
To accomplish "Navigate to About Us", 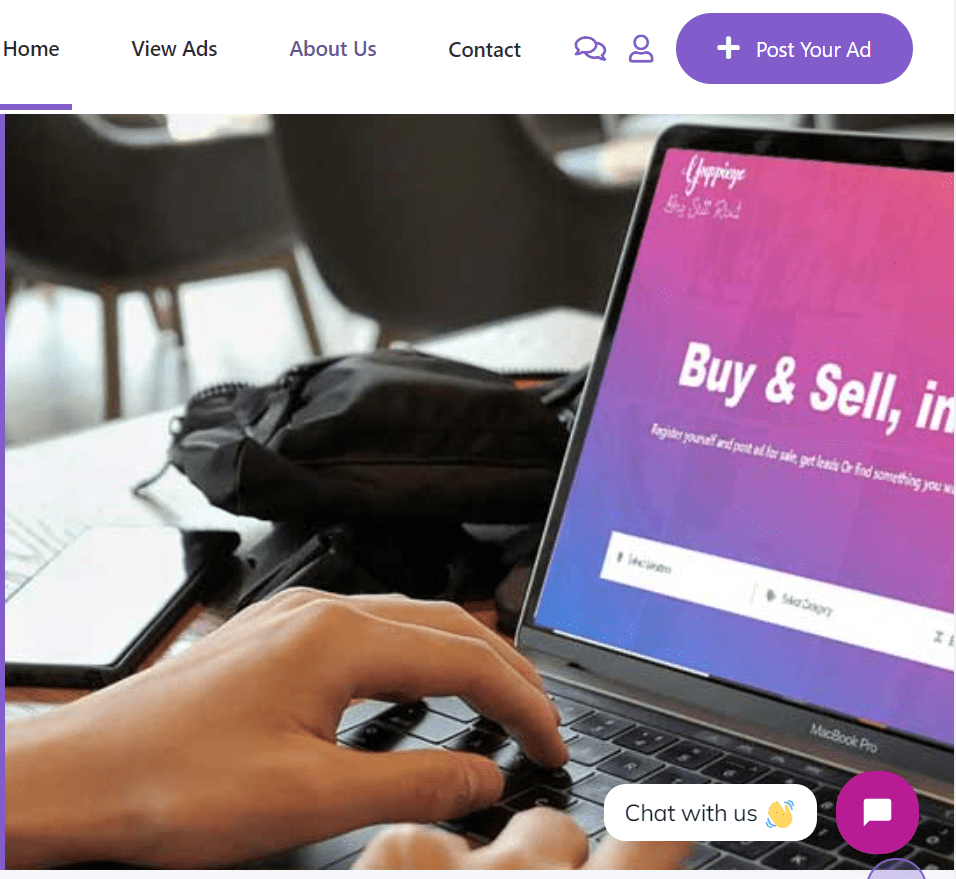I will tap(333, 49).
